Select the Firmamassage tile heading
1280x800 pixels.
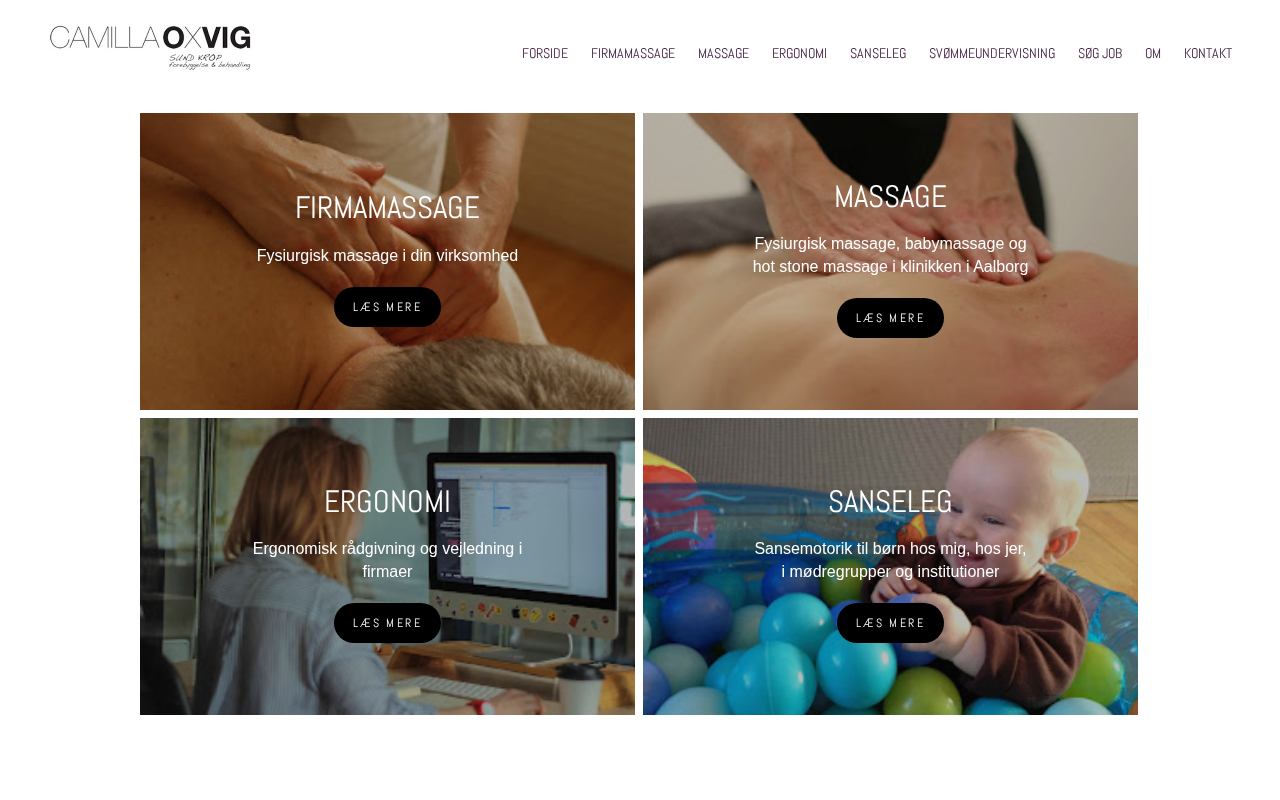click(x=387, y=207)
